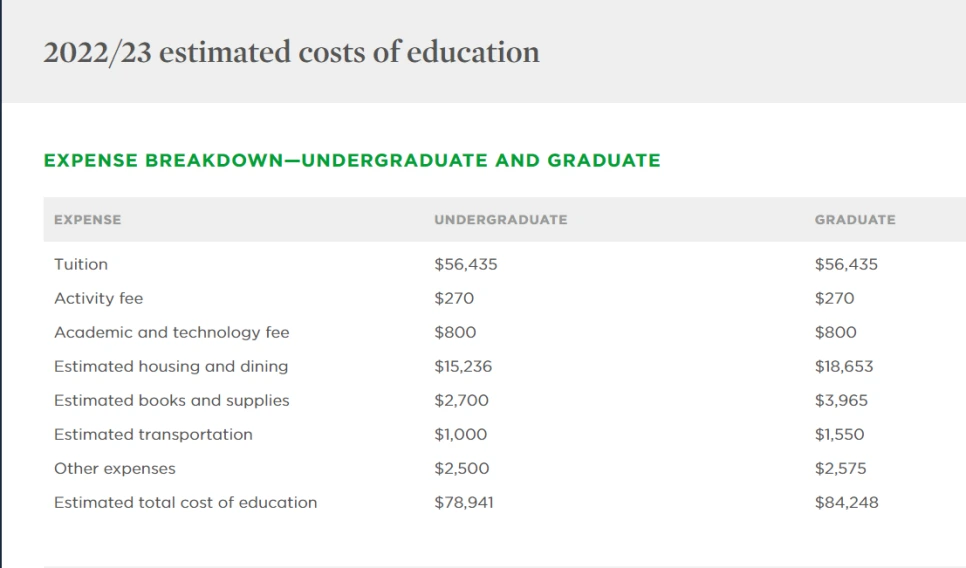The image size is (966, 568).
Task: Click the Expense Breakdown—Undergraduate and Graduate green heading
Action: point(352,160)
